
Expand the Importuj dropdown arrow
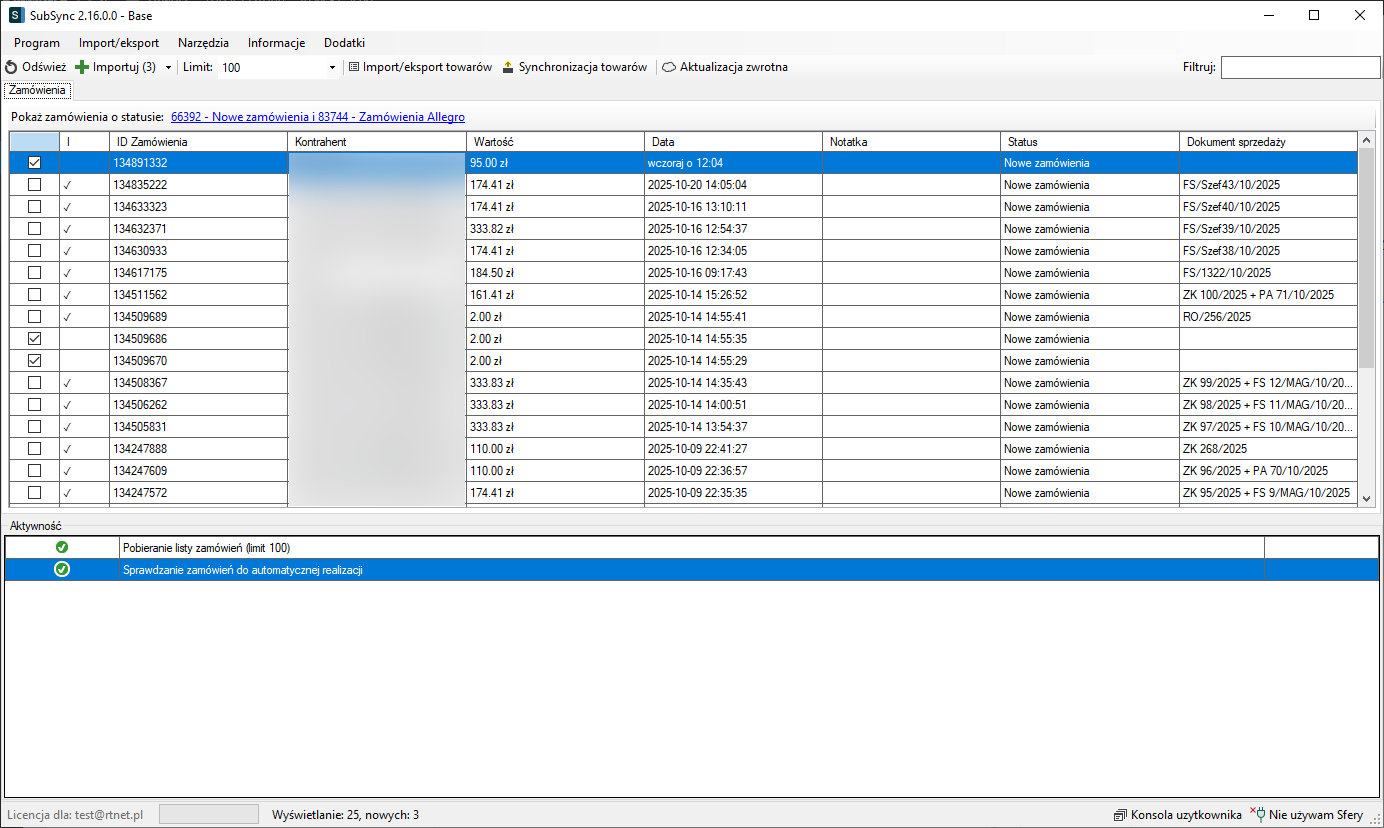coord(168,67)
